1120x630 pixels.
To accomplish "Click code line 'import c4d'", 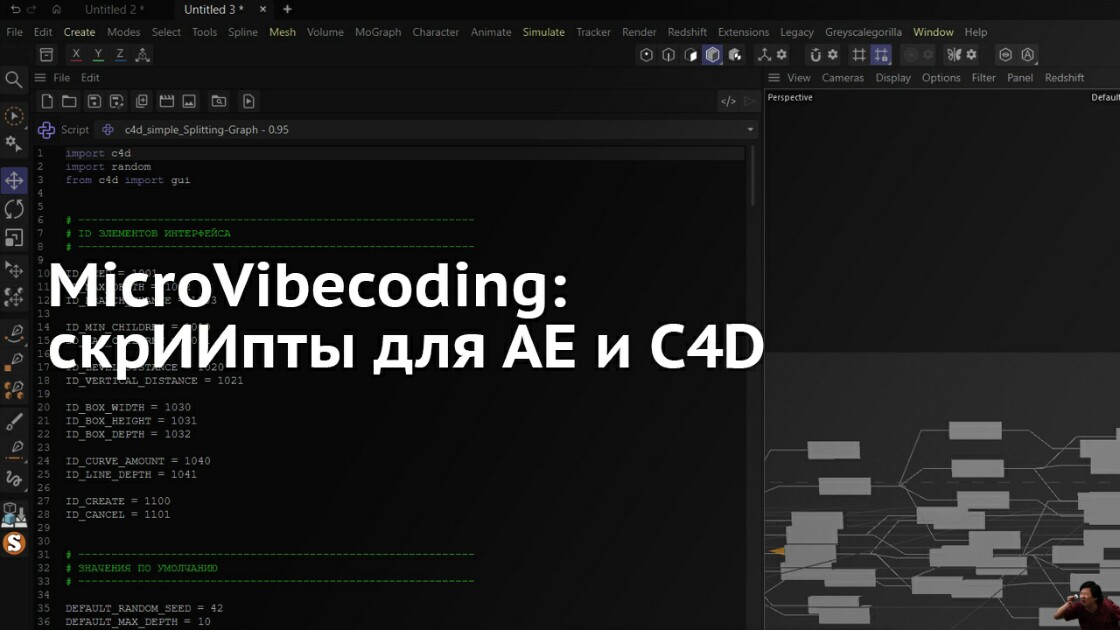I will click(98, 153).
